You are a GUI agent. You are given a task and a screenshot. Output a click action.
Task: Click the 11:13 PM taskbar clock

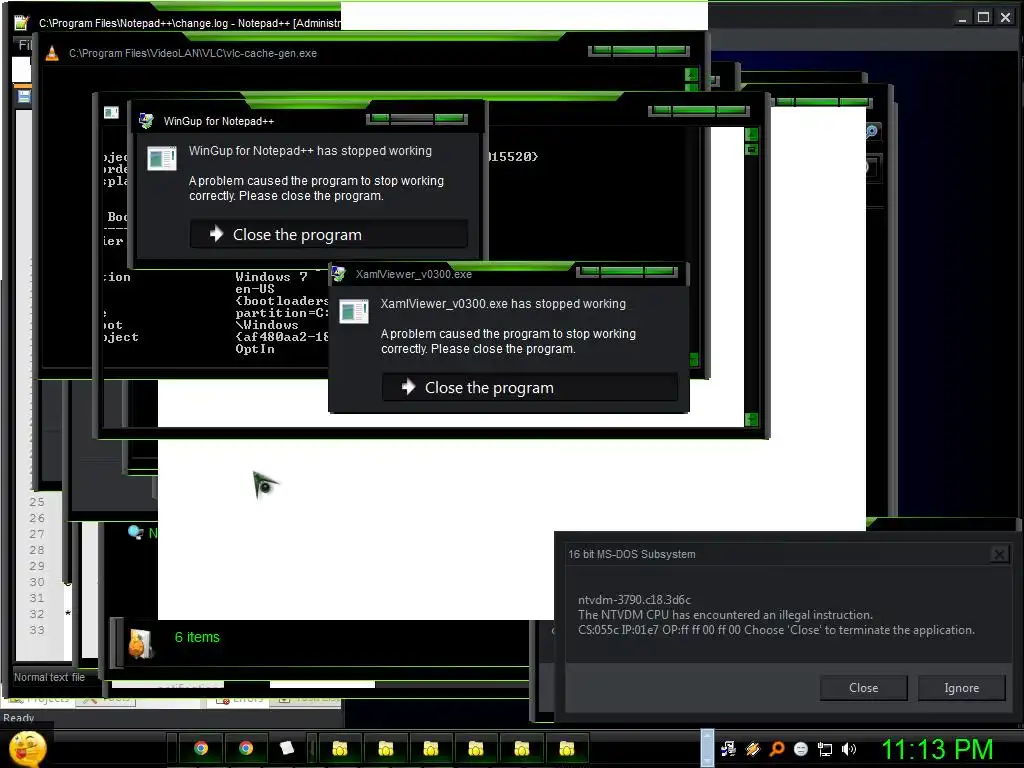937,749
